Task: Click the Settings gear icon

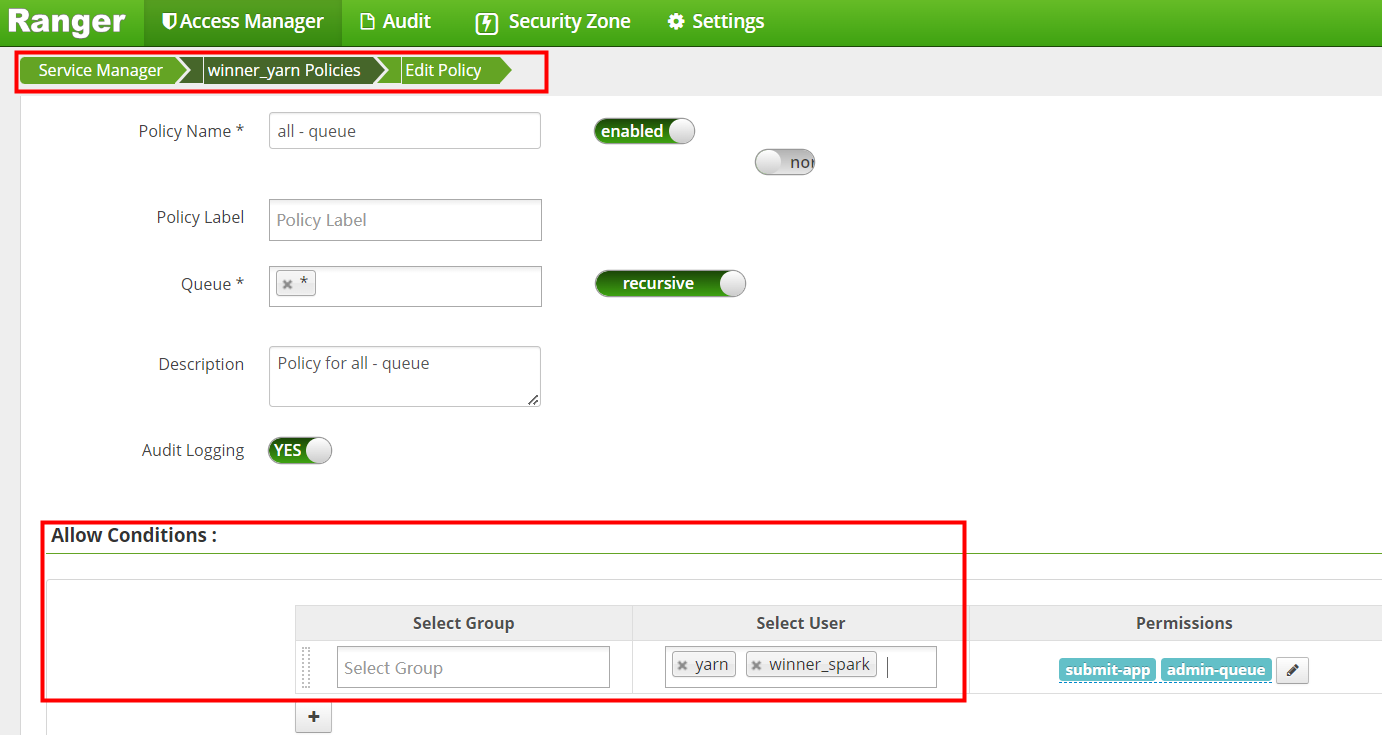Action: coord(676,21)
